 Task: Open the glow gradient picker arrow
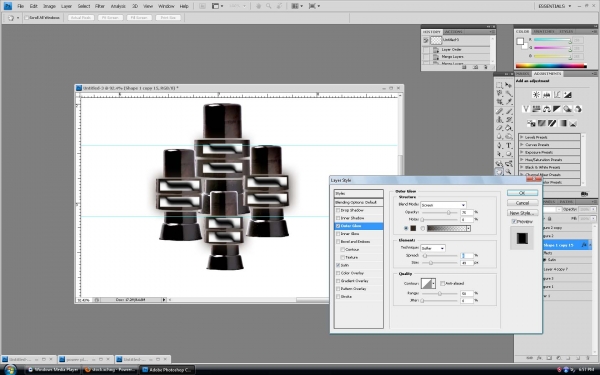(468, 228)
